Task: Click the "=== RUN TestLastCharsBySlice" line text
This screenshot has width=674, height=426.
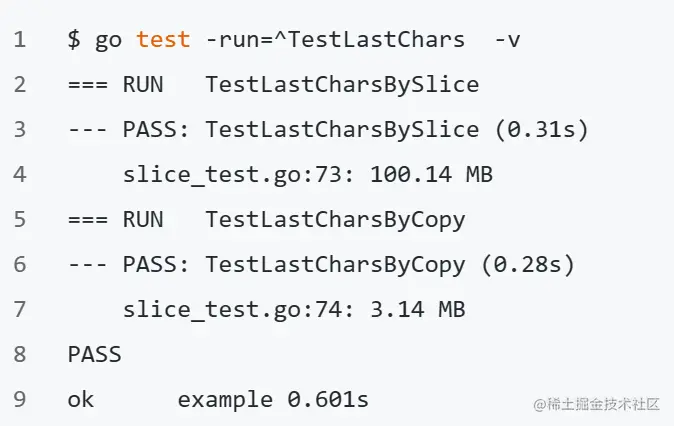Action: [x=273, y=85]
